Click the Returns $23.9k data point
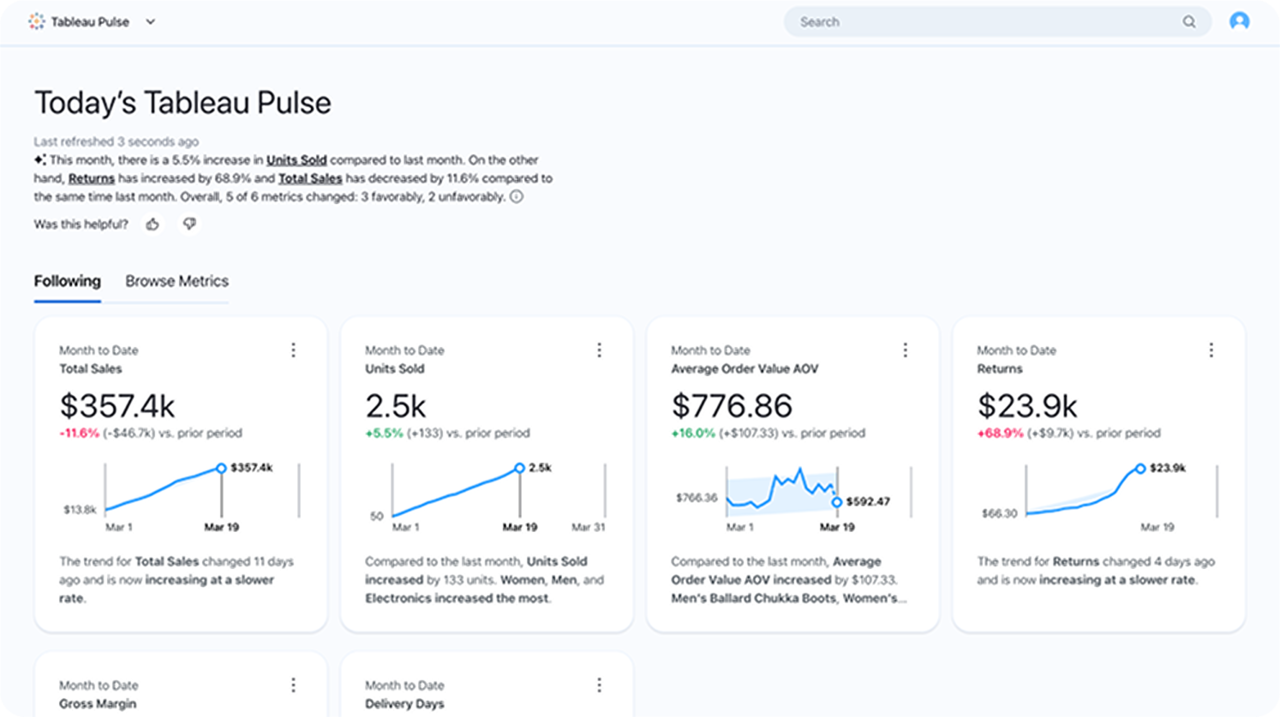This screenshot has width=1280, height=717. [x=1139, y=468]
